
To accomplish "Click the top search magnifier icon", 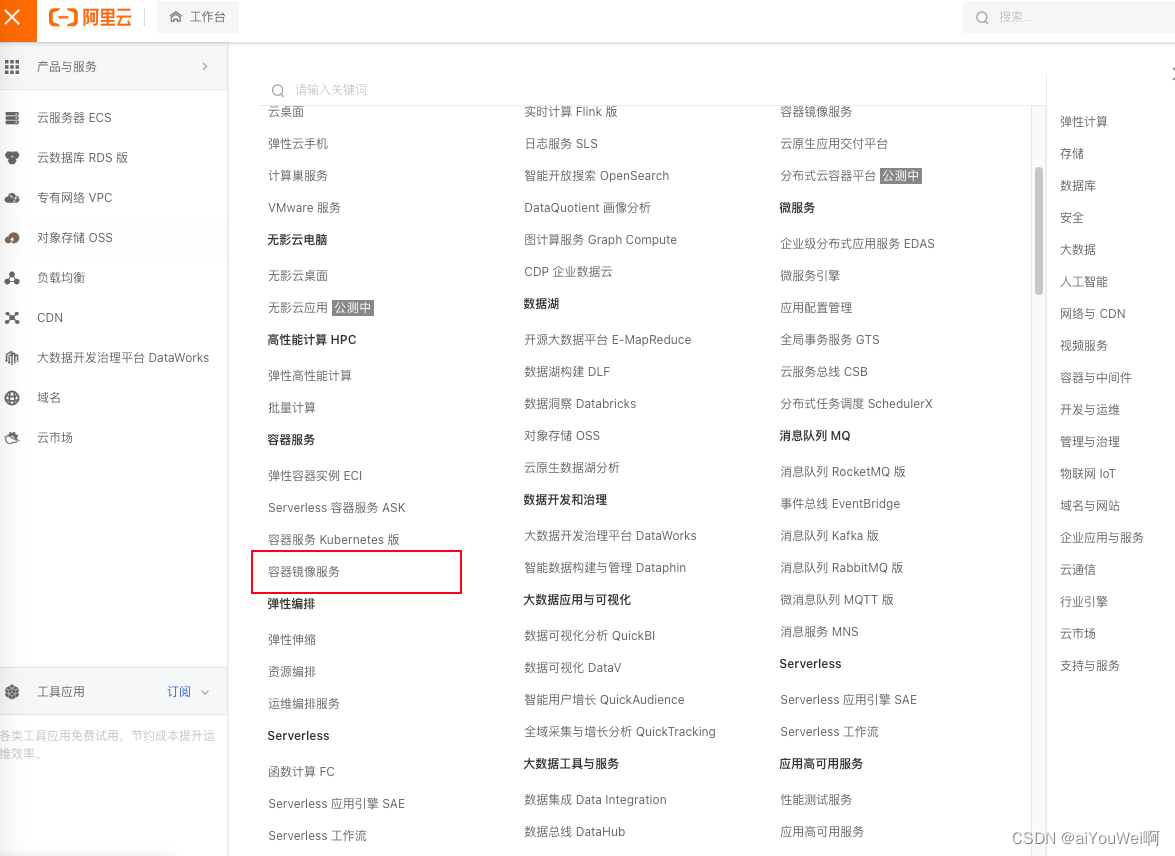I will click(x=982, y=17).
